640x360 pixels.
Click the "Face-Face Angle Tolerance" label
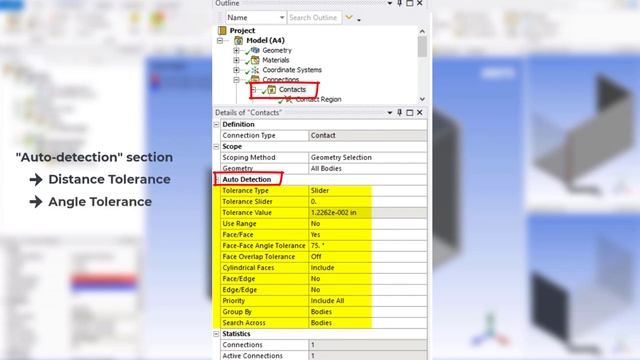(x=264, y=246)
